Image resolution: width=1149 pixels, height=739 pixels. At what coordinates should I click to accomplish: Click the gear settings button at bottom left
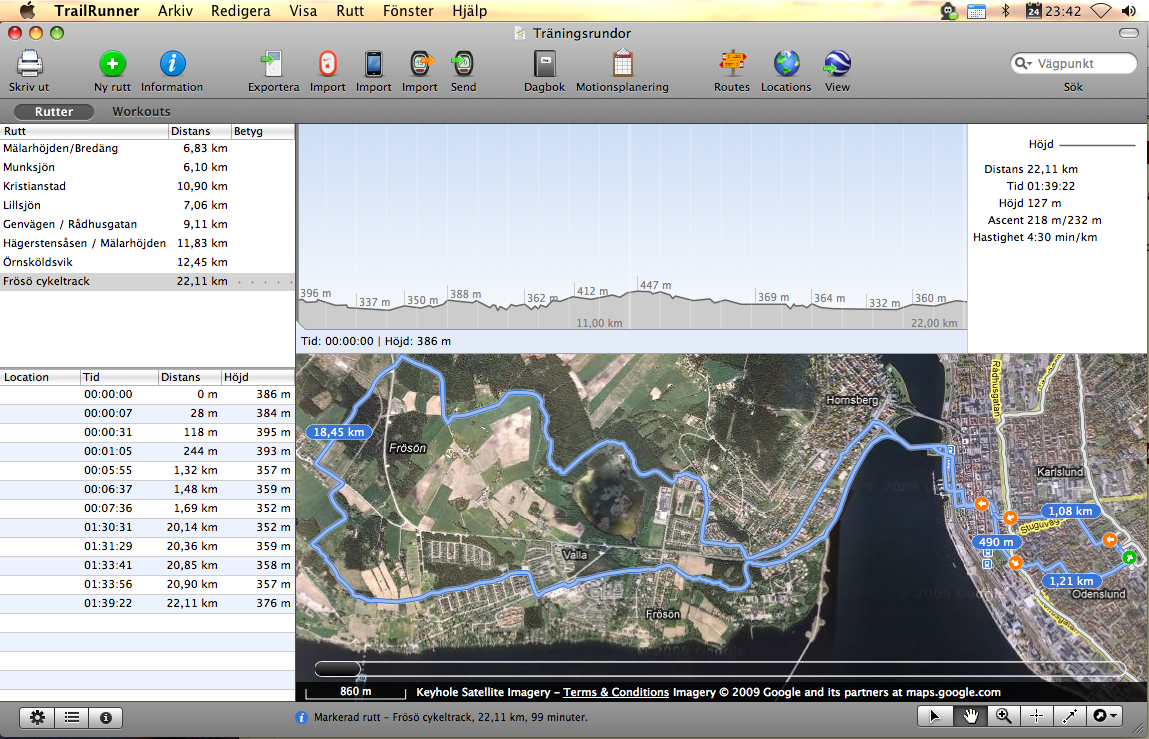tap(37, 718)
